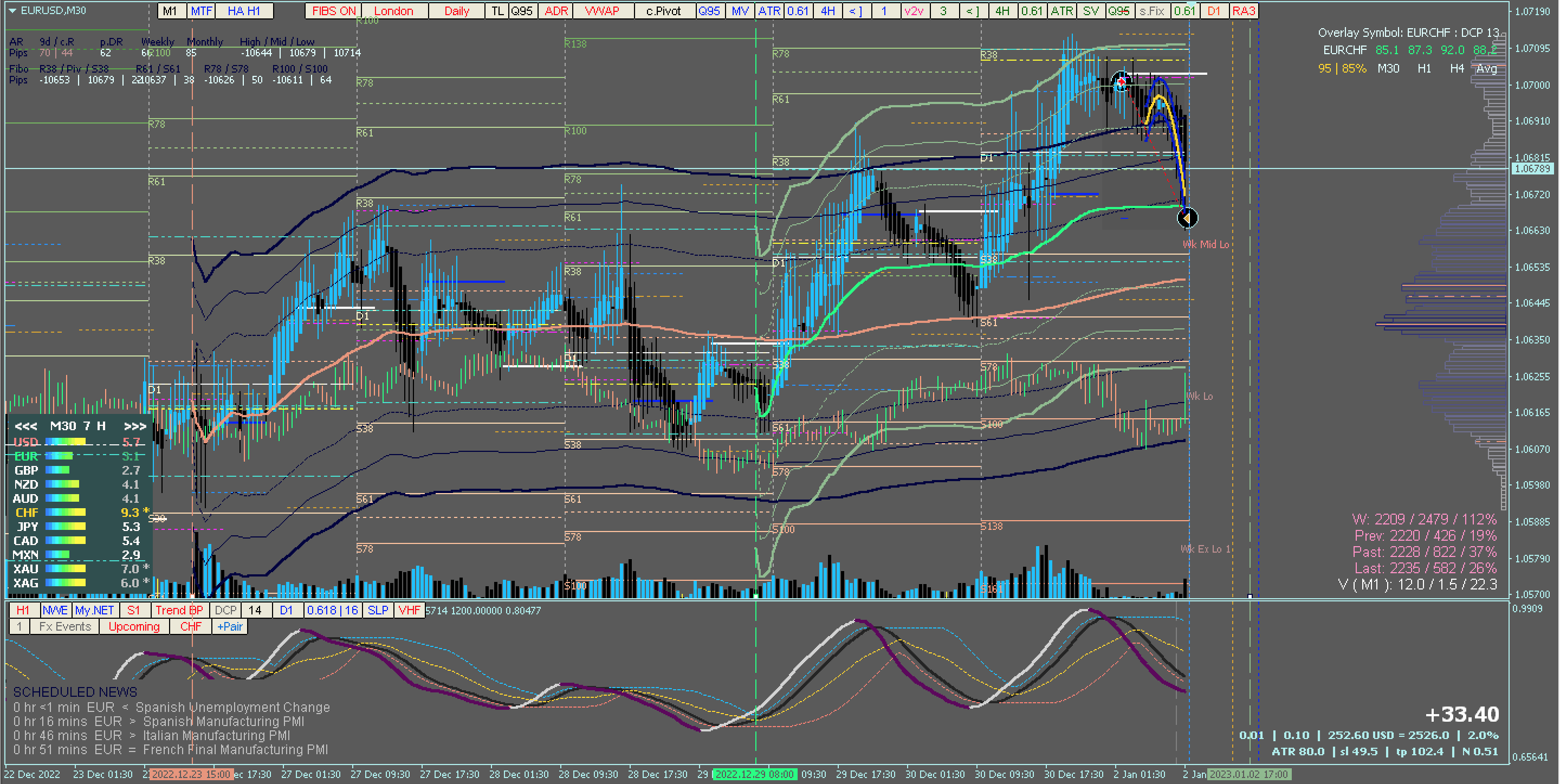
Task: Open the Daily period selector
Action: pos(457,11)
